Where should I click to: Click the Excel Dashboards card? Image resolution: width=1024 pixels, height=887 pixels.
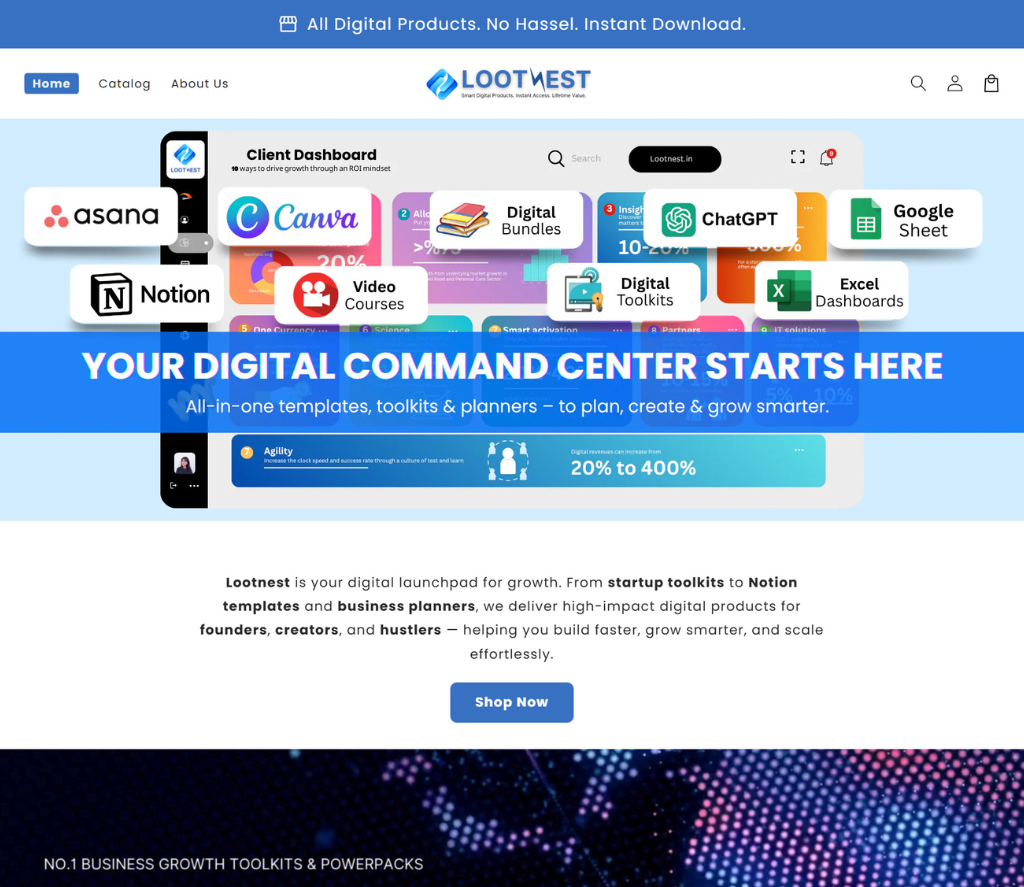click(x=832, y=291)
